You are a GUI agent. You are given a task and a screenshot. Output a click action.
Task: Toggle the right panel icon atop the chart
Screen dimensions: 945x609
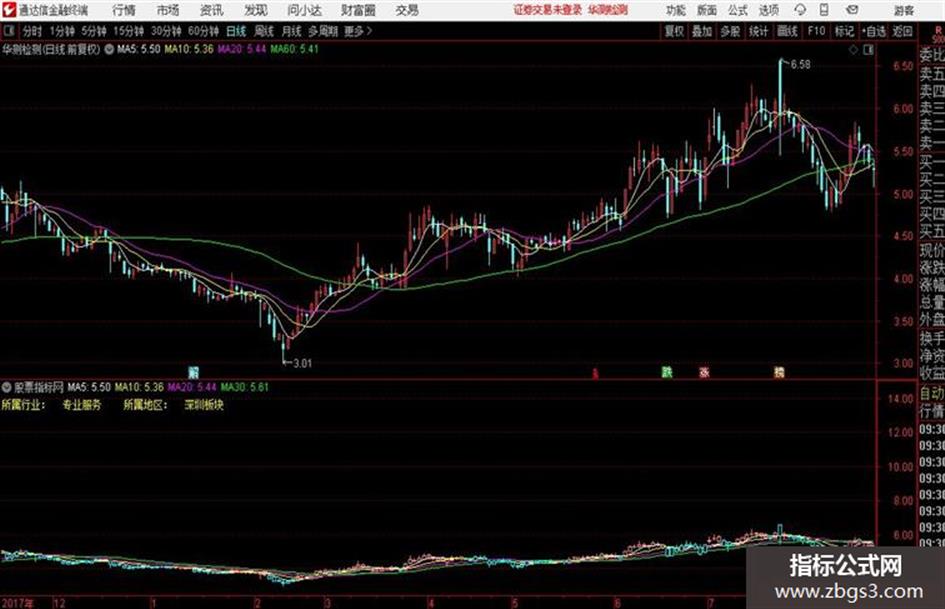[868, 50]
